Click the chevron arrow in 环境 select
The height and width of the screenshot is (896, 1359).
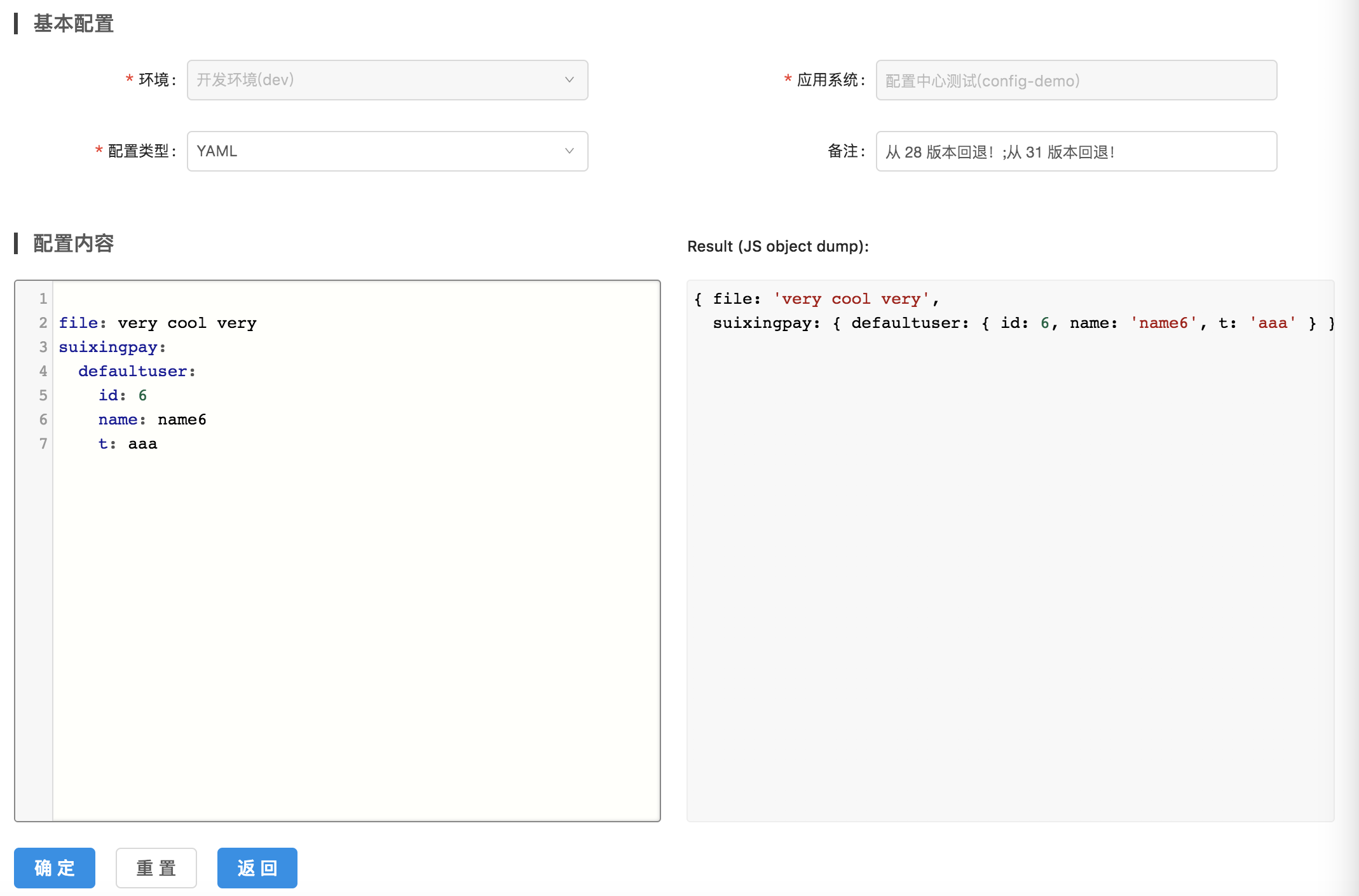coord(569,80)
